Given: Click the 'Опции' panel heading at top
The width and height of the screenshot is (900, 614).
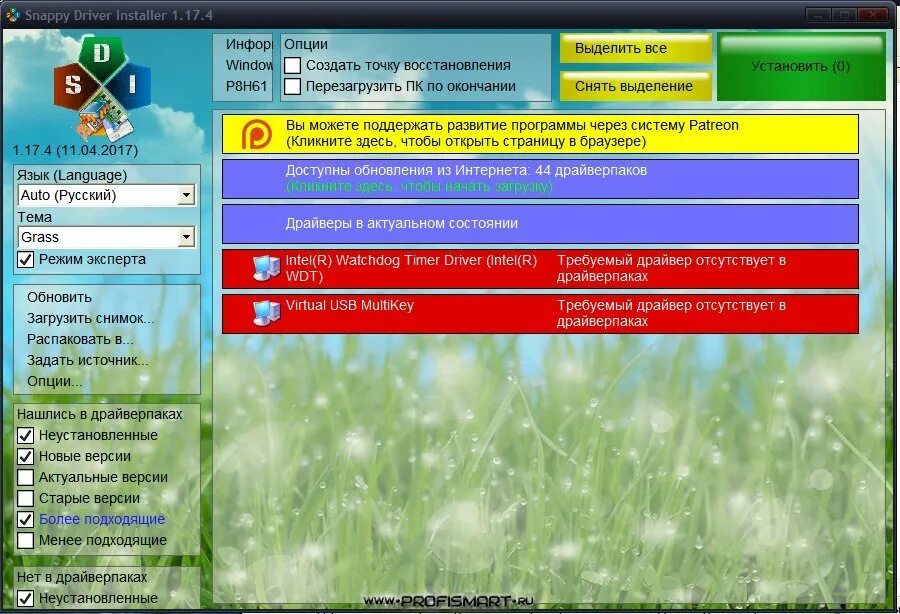Looking at the screenshot, I should coord(306,44).
